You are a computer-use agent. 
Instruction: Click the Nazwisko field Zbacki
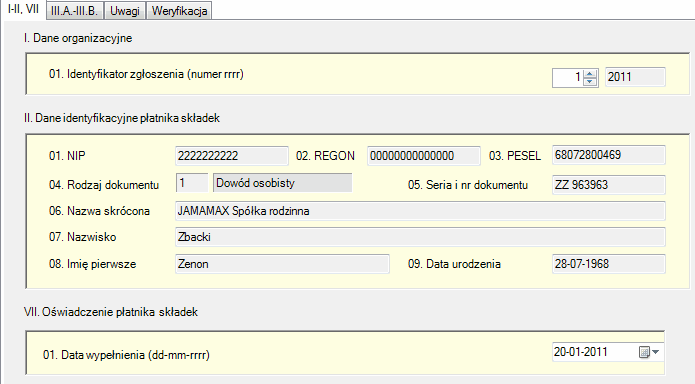[x=420, y=237]
